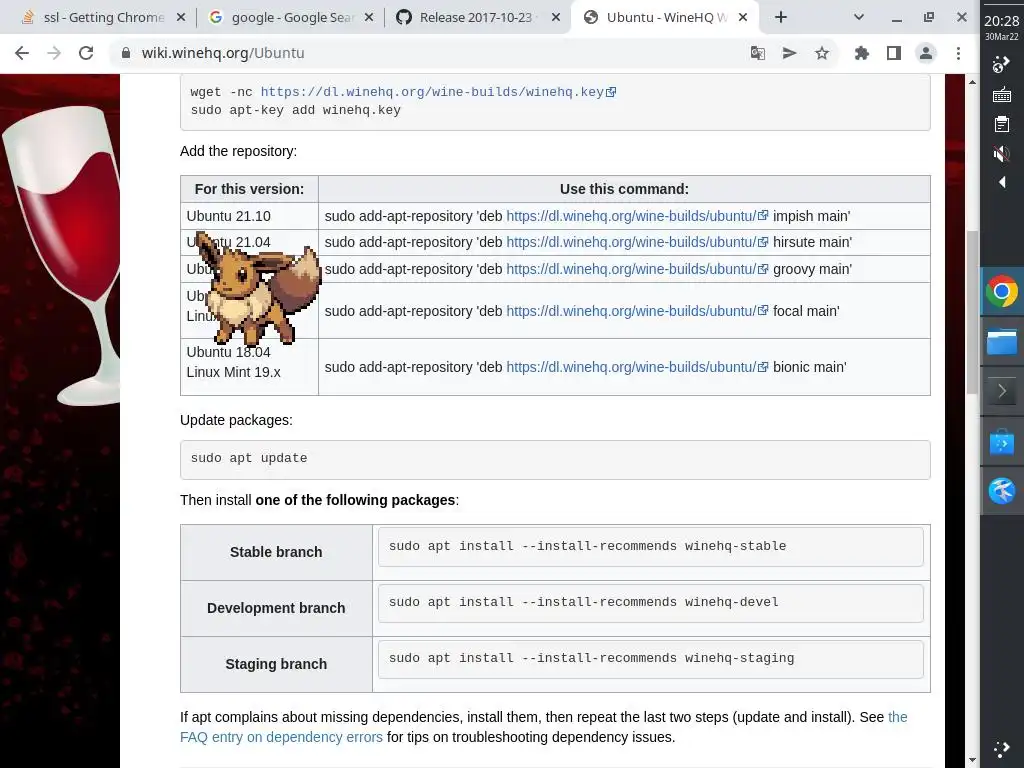This screenshot has width=1024, height=768.
Task: Bookmark this page with the star
Action: pos(822,53)
